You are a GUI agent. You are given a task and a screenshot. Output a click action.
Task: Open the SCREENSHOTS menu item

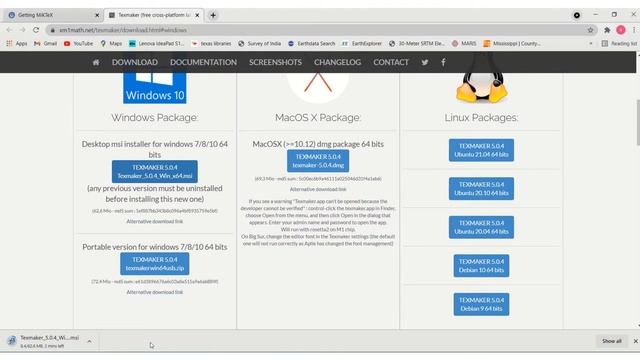coord(276,62)
